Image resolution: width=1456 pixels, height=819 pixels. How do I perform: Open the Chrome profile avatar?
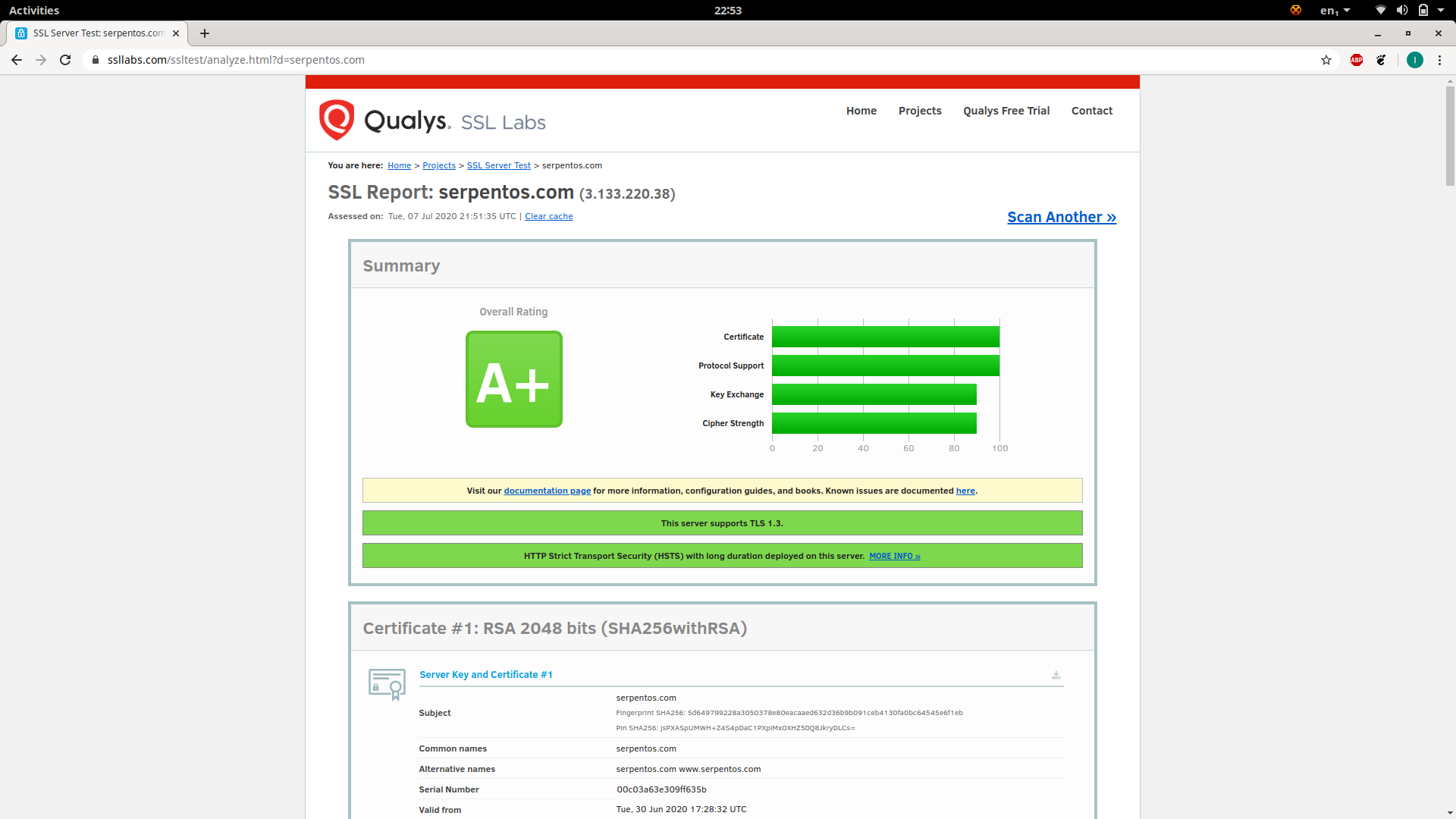click(x=1415, y=60)
